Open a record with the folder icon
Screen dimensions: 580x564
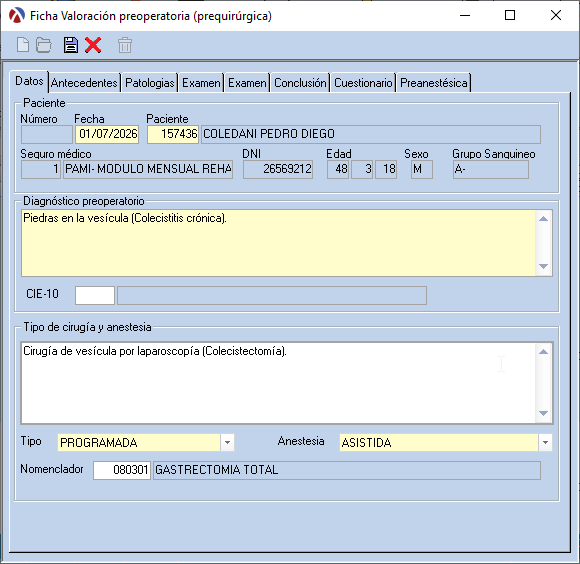pyautogui.click(x=44, y=45)
